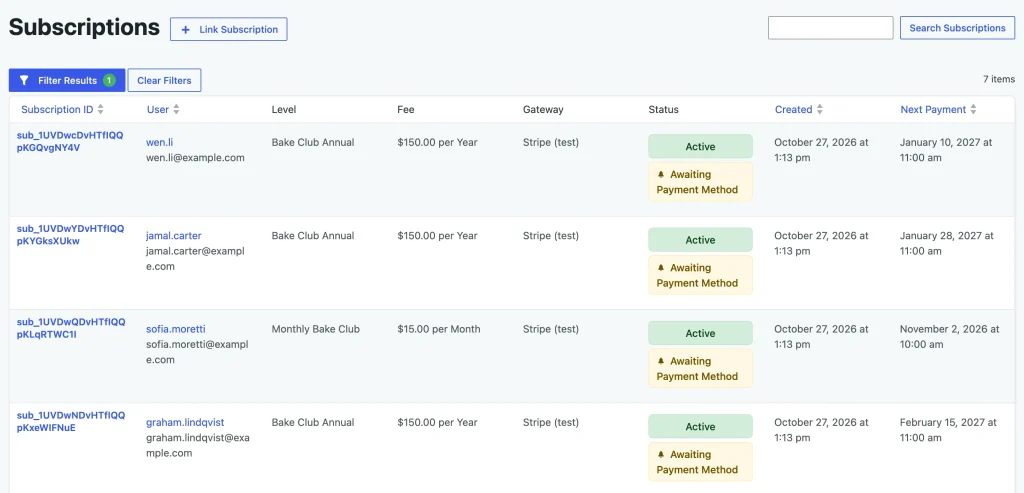Click the Active badge in wen.li row

[x=700, y=147]
